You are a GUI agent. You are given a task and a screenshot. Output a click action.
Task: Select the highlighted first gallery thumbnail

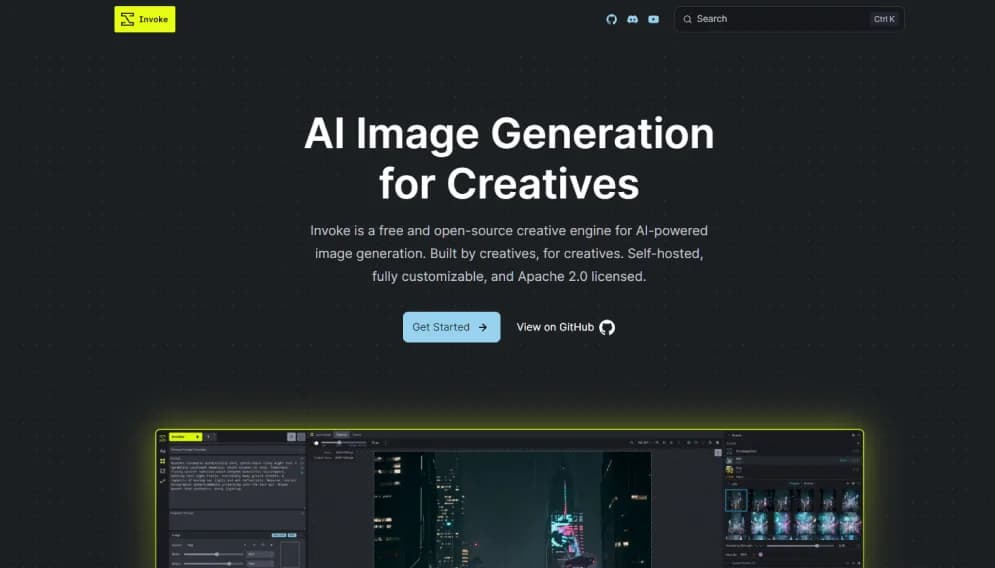pyautogui.click(x=736, y=498)
